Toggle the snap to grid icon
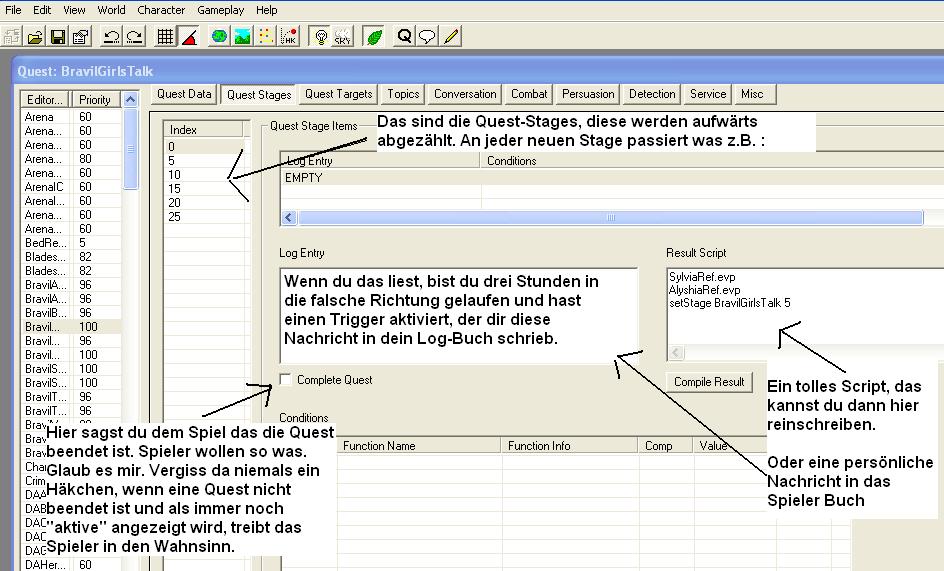 click(x=165, y=37)
